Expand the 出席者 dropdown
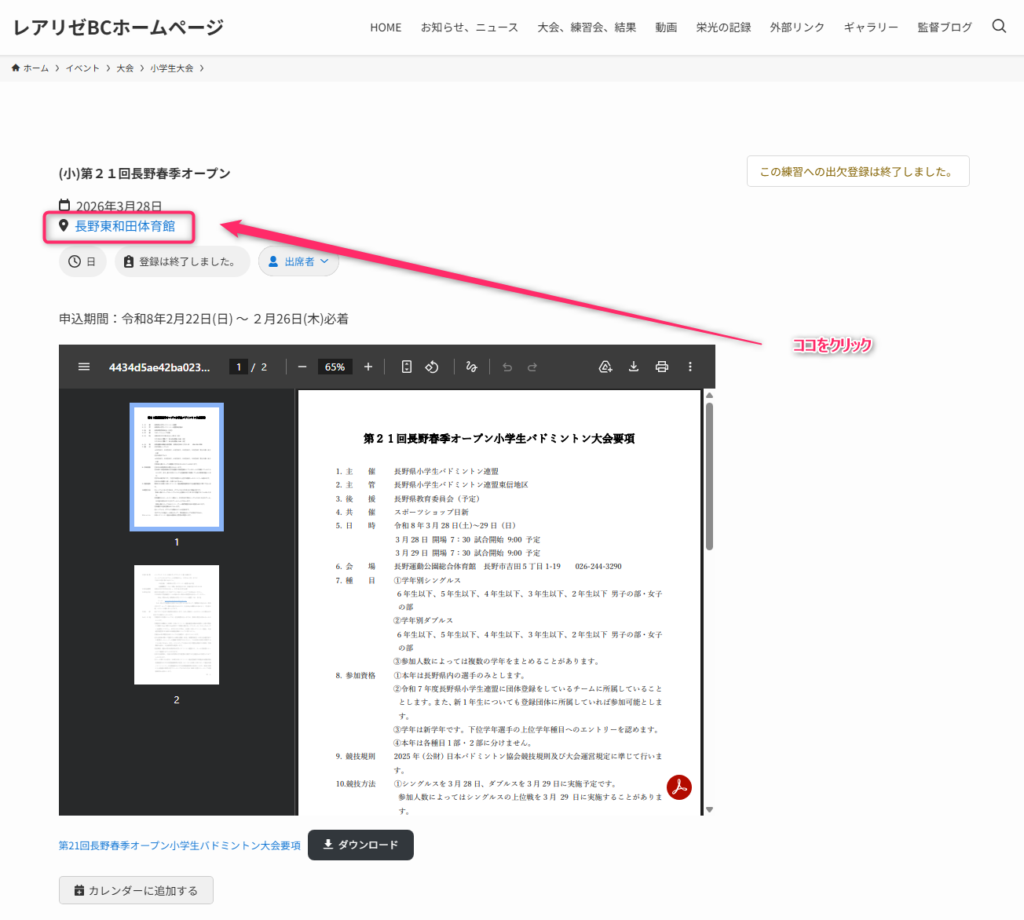 tap(298, 262)
